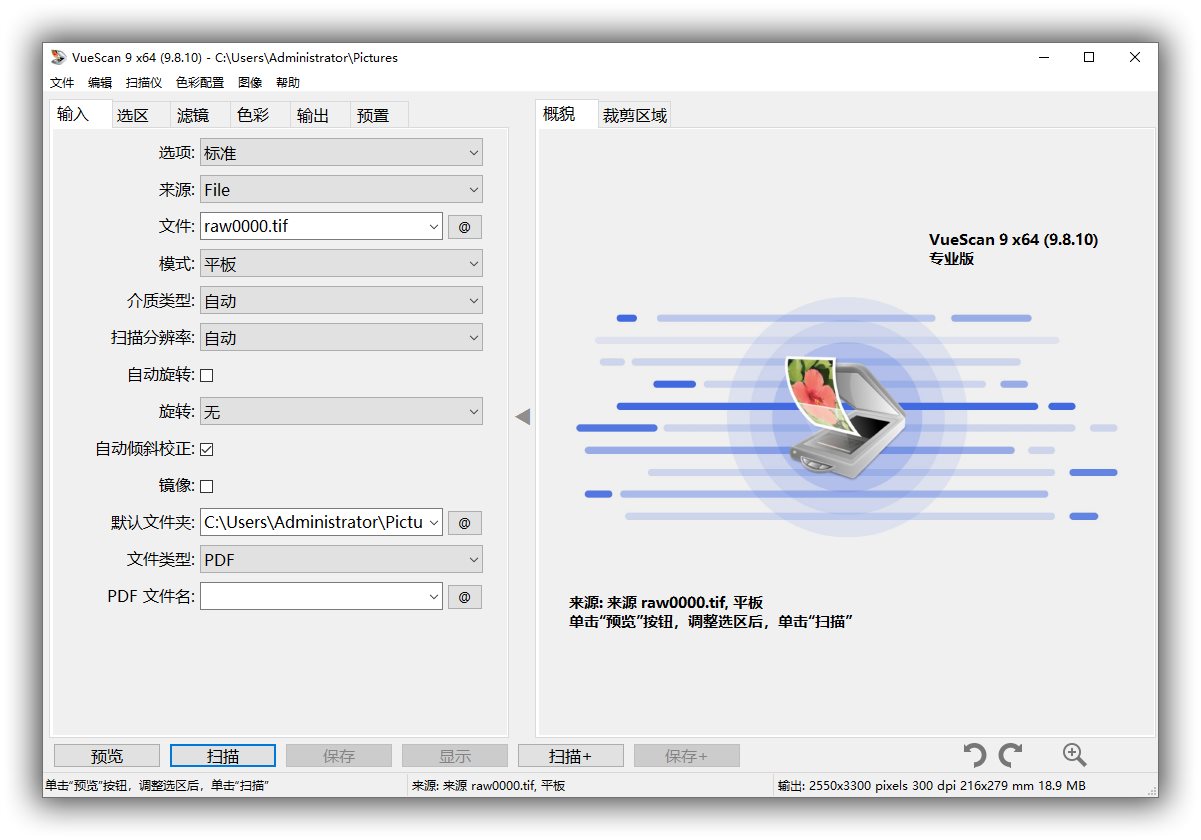Open the 扫描仪 menu
This screenshot has height=840, width=1201.
tap(144, 83)
